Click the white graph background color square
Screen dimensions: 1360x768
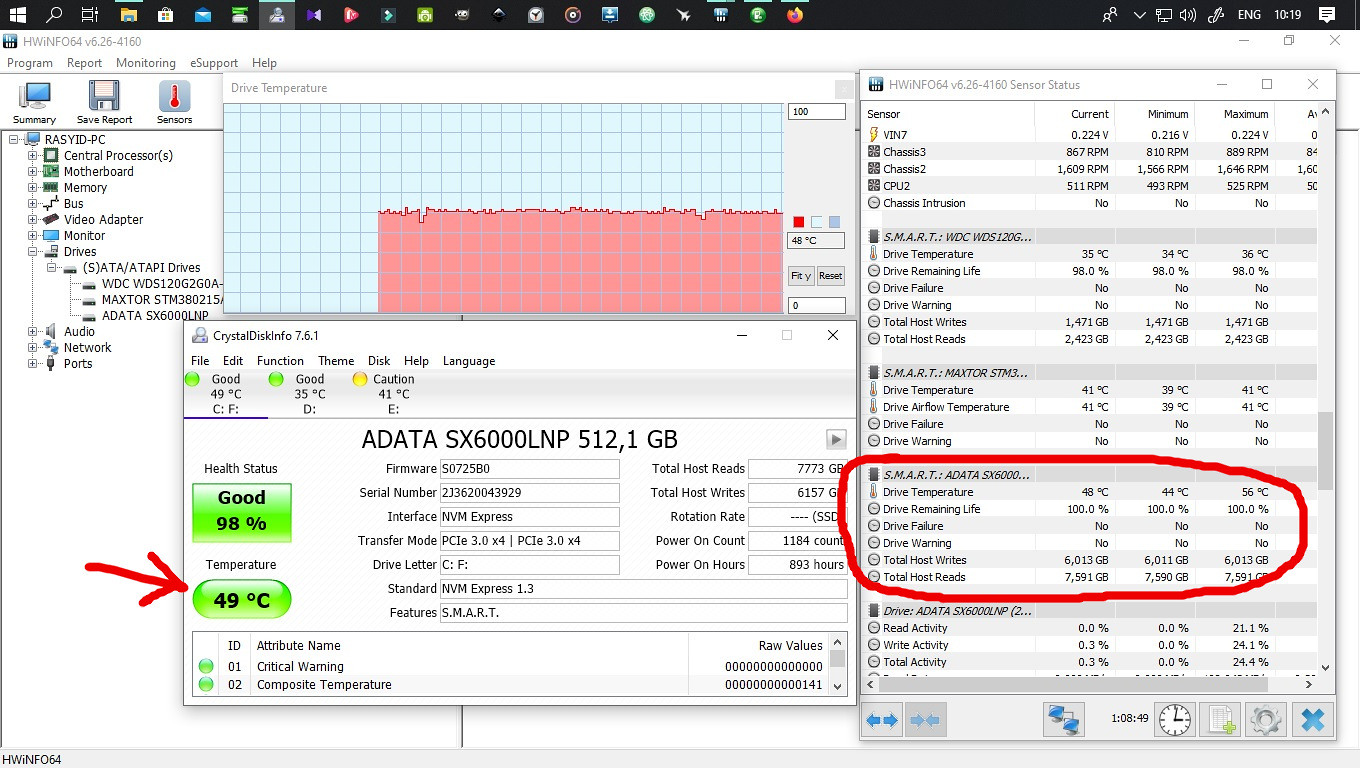pyautogui.click(x=817, y=222)
